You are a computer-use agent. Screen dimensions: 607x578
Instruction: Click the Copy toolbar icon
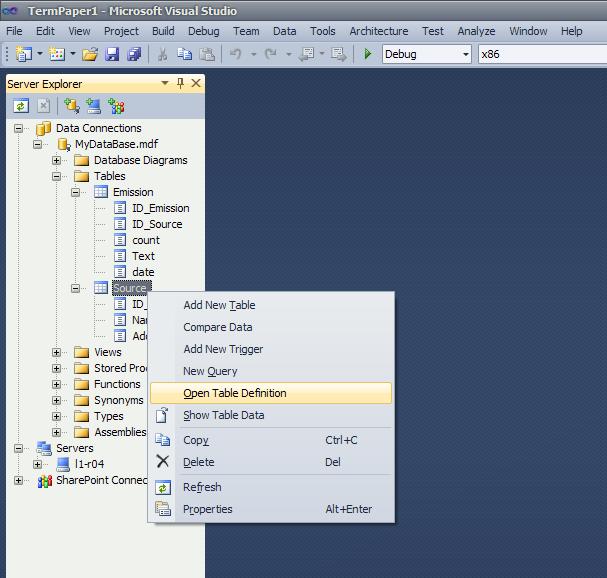click(185, 54)
